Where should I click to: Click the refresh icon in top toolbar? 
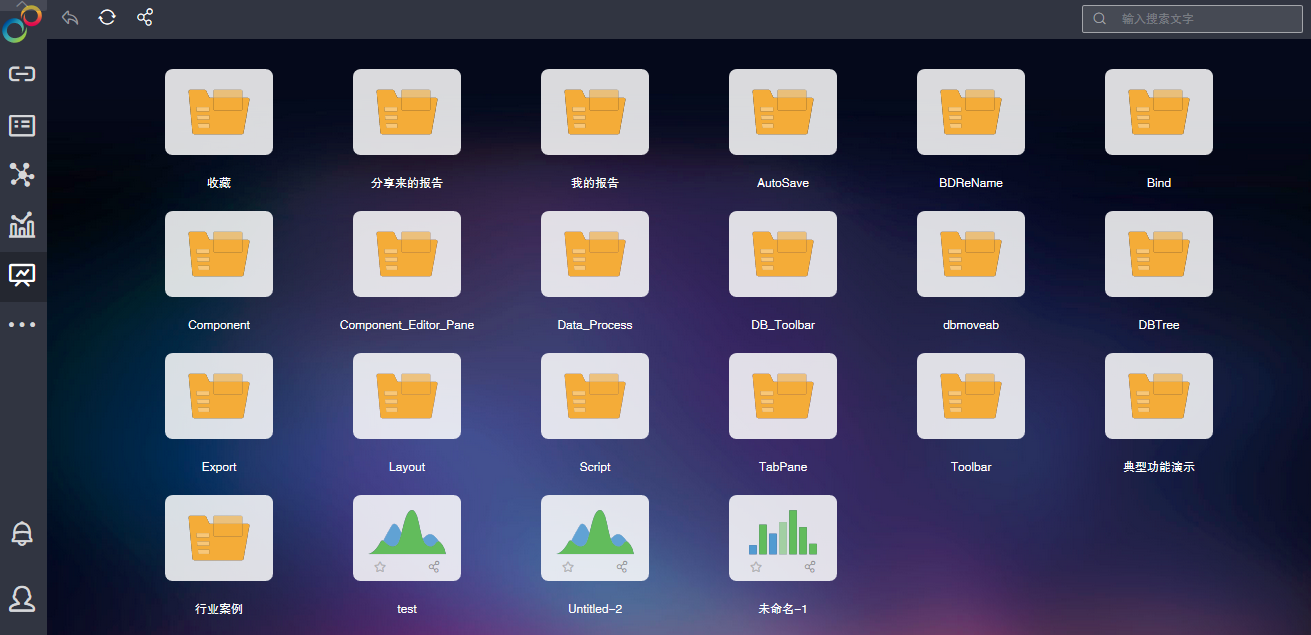click(107, 18)
